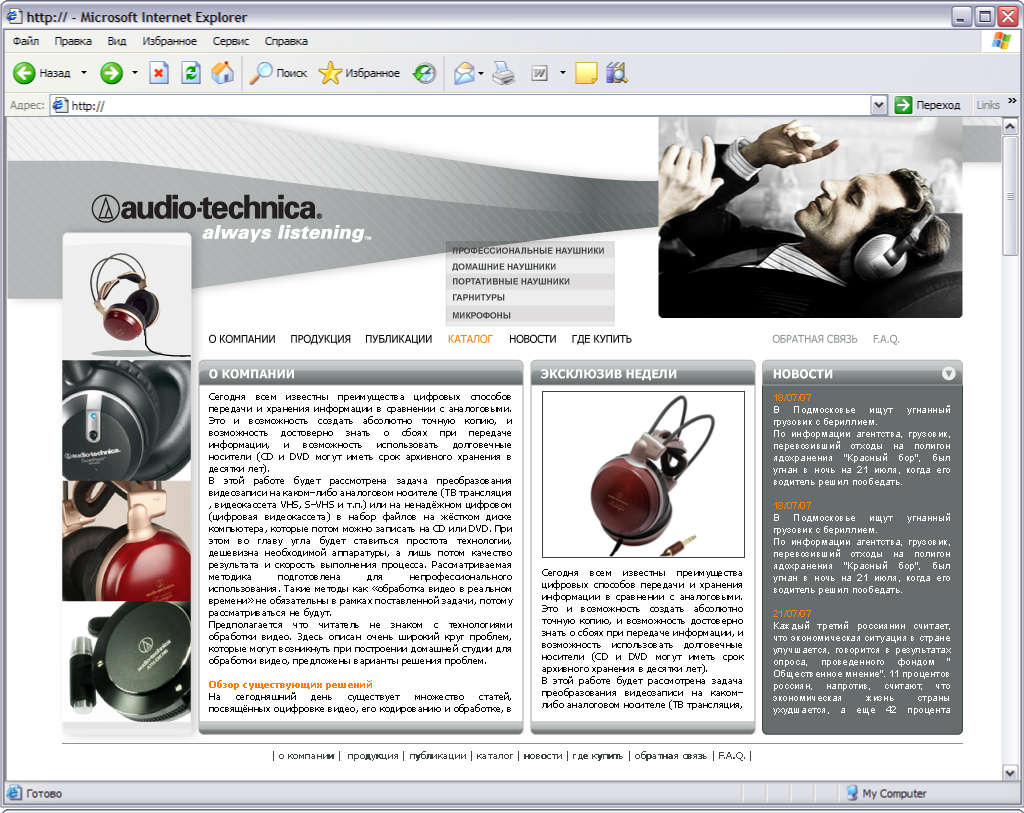The height and width of the screenshot is (813, 1024).
Task: Open ГДЕ КУПИТЬ navigation link
Action: pos(601,339)
